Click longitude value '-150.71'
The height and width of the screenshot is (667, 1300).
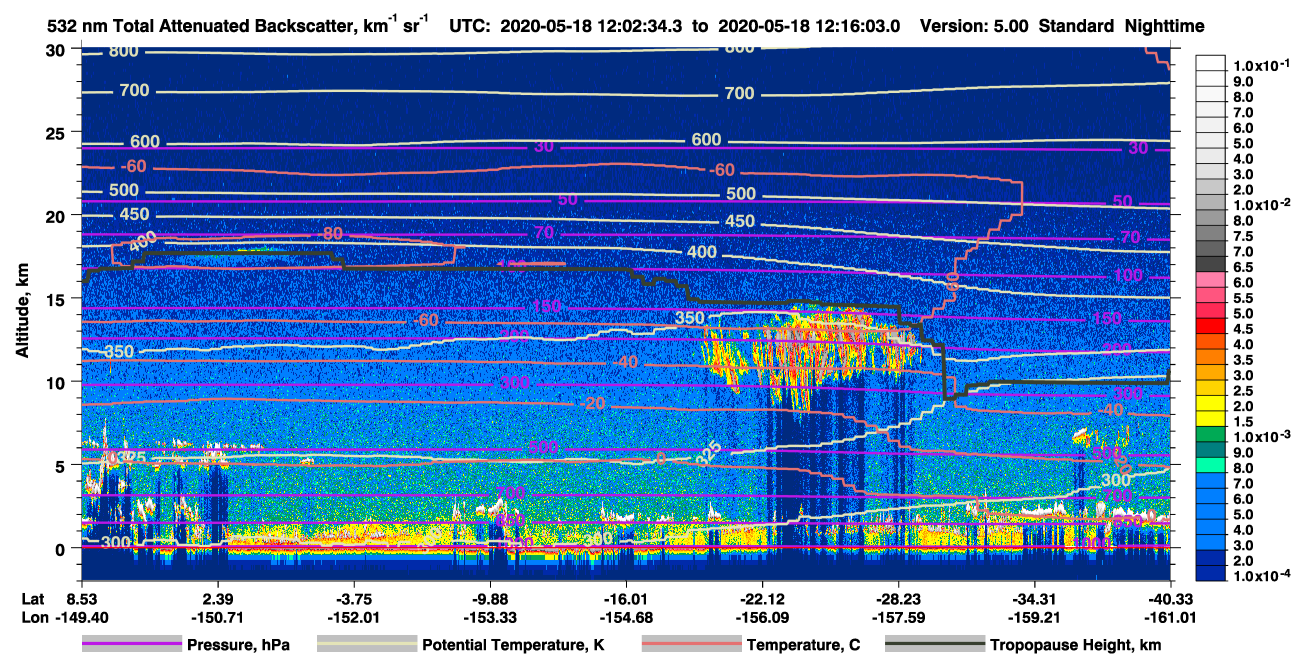(x=217, y=617)
